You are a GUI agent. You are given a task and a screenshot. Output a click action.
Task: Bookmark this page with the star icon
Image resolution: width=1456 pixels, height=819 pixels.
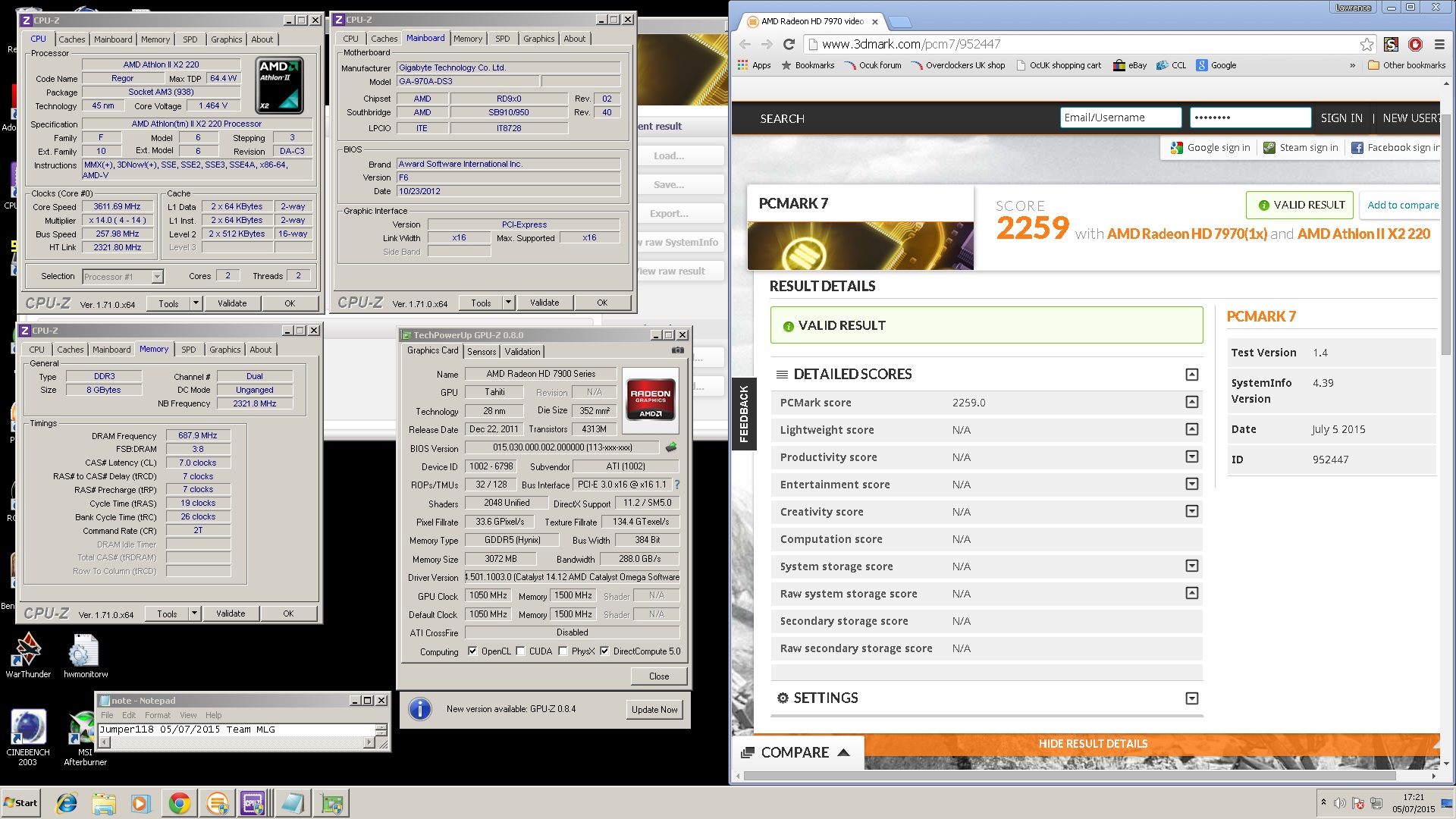click(1367, 44)
